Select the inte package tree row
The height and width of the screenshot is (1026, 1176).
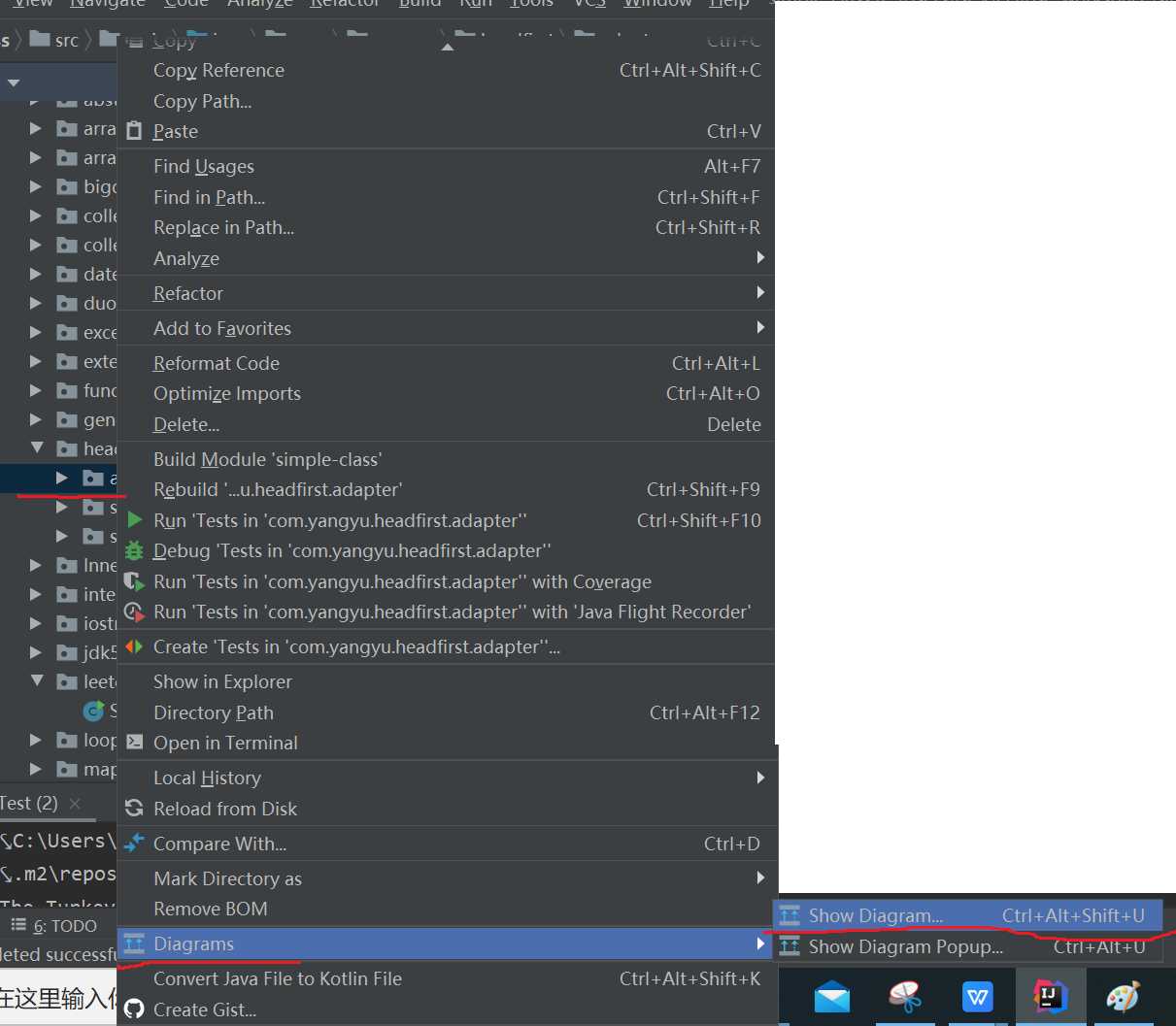(x=58, y=594)
